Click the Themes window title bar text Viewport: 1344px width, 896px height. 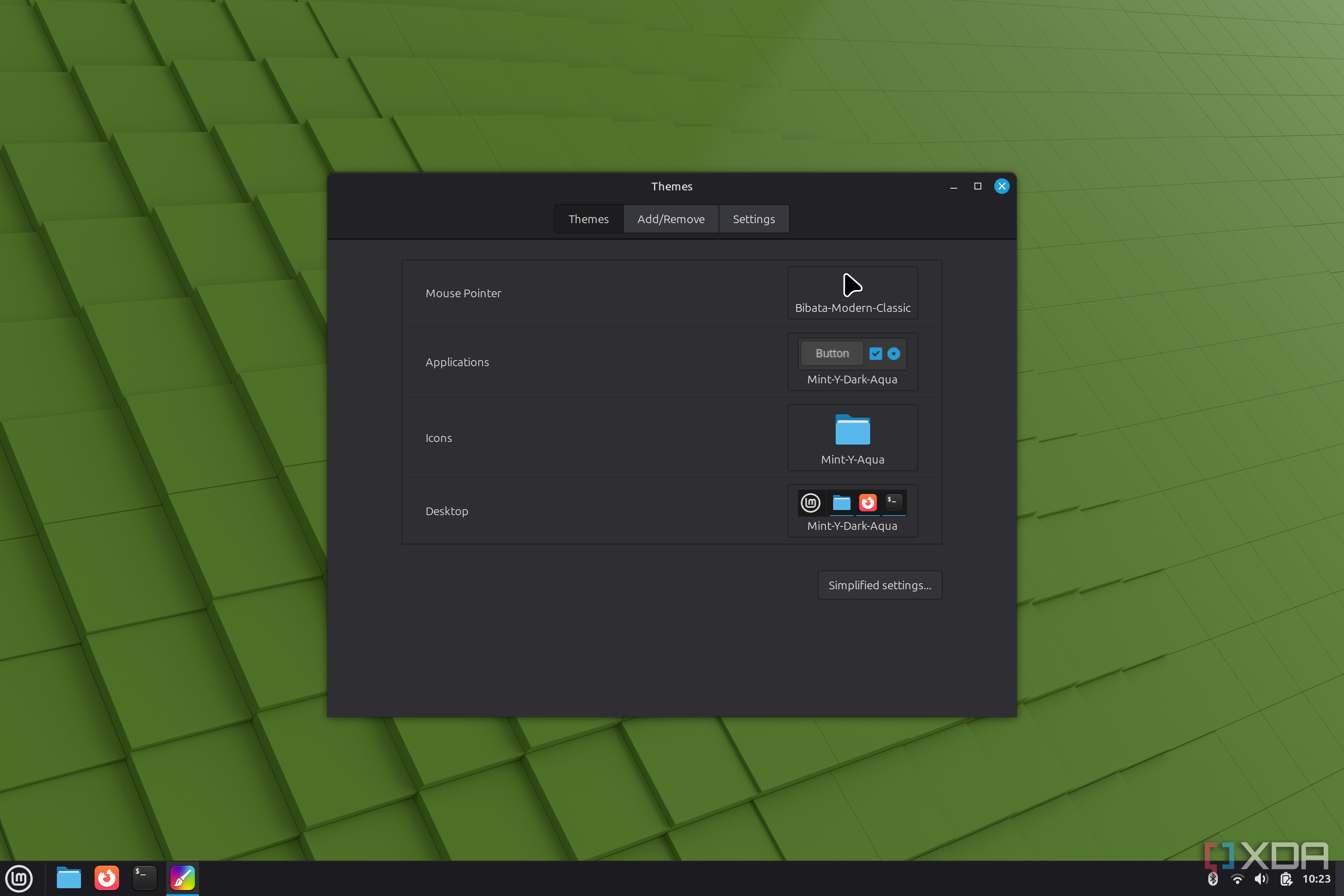click(672, 186)
